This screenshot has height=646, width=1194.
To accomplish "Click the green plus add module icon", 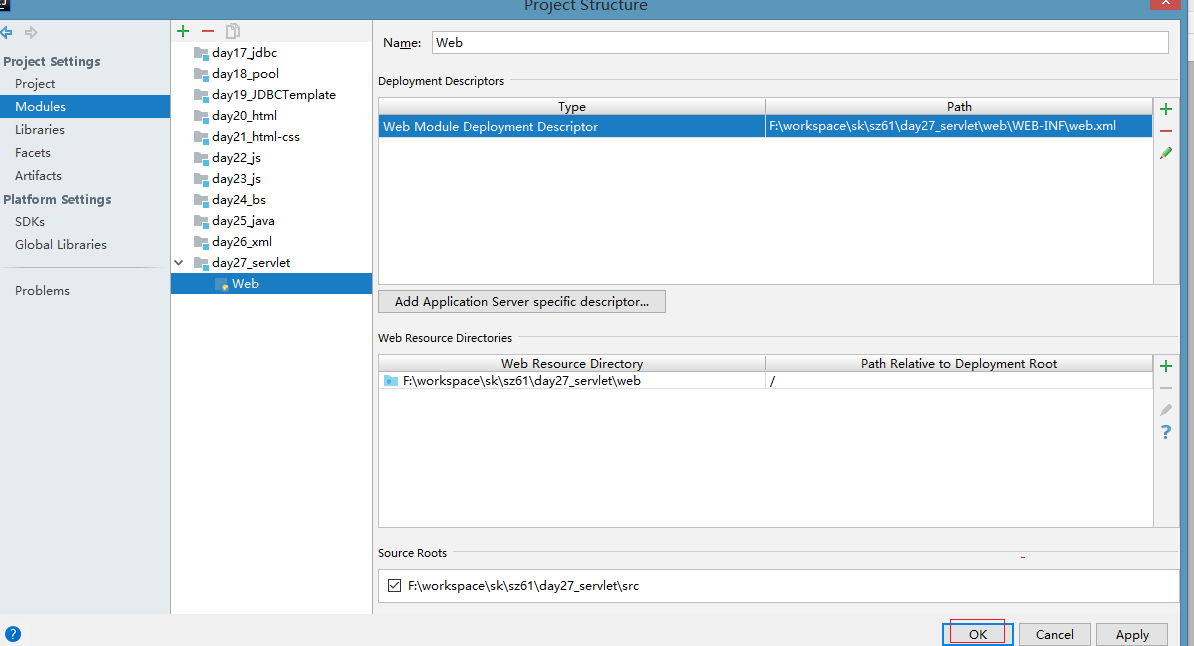I will click(x=182, y=32).
